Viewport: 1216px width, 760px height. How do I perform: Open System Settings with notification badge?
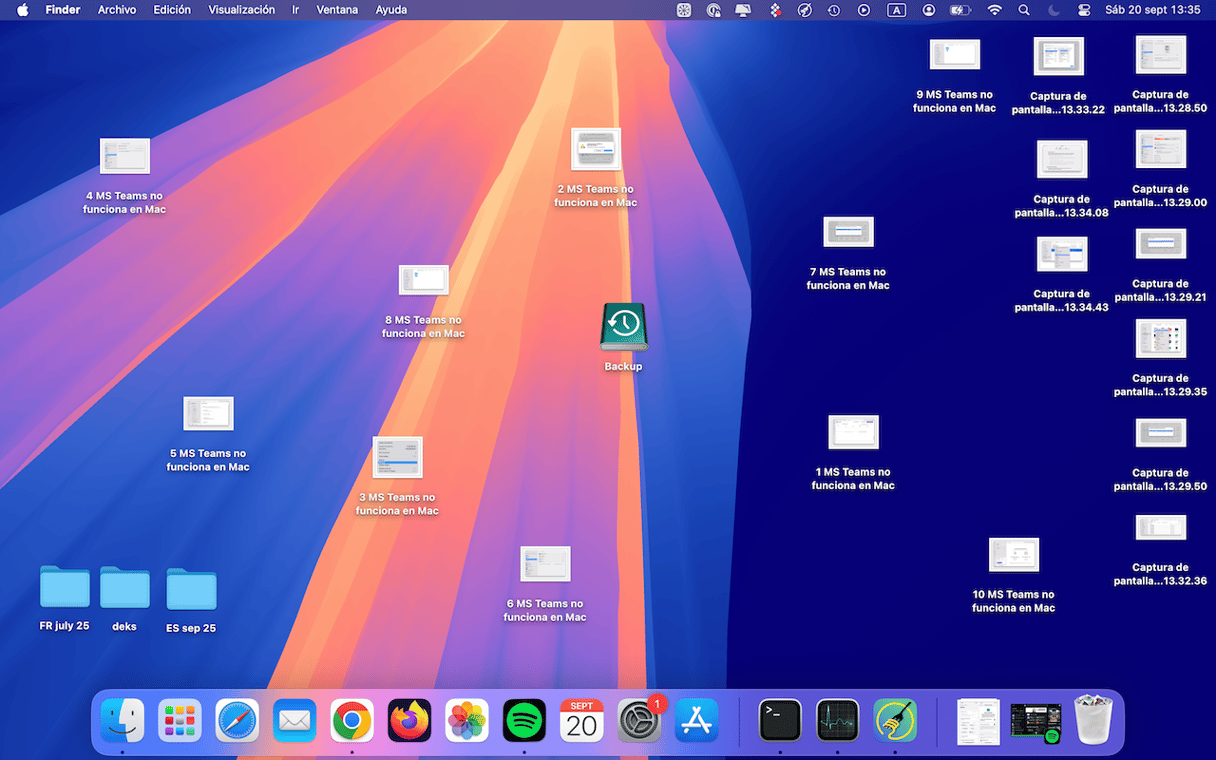pyautogui.click(x=639, y=720)
